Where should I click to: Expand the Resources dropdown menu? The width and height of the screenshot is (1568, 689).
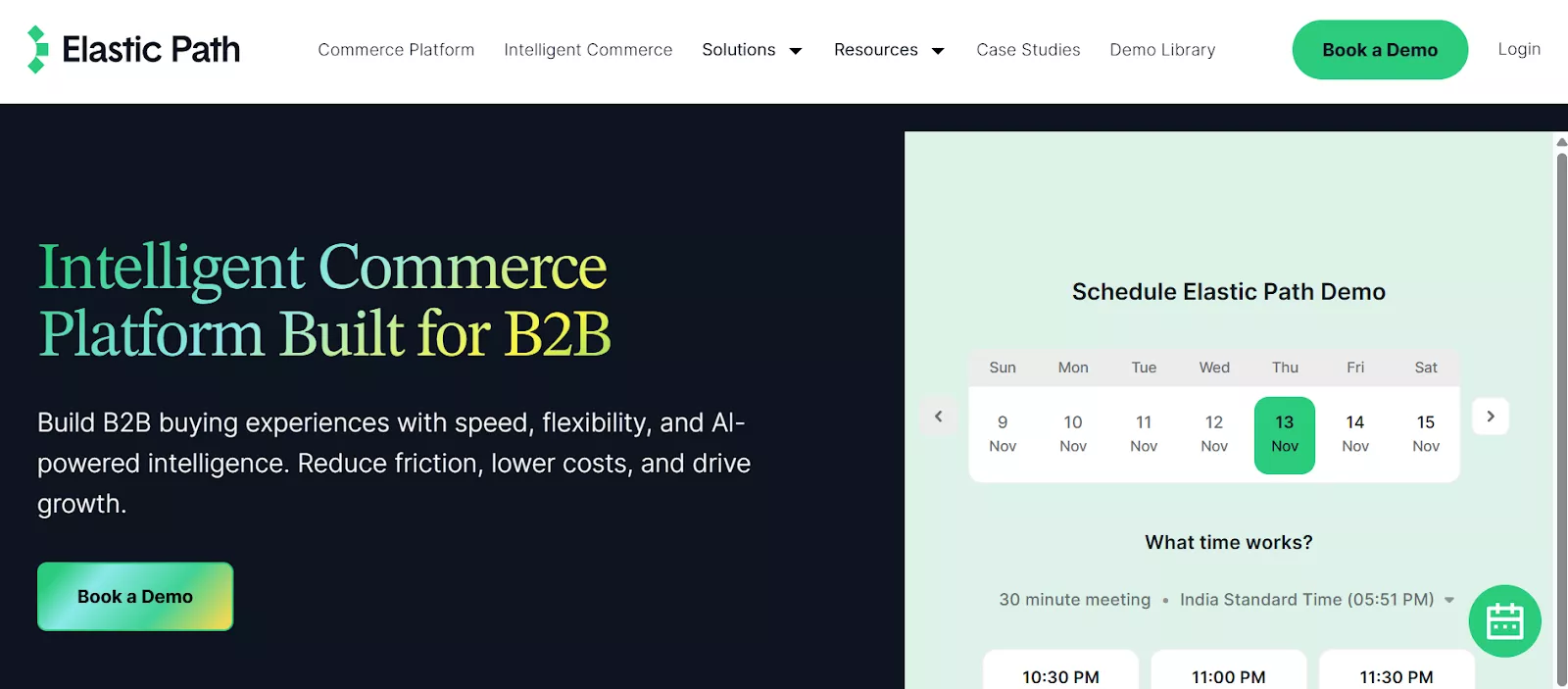(x=888, y=50)
